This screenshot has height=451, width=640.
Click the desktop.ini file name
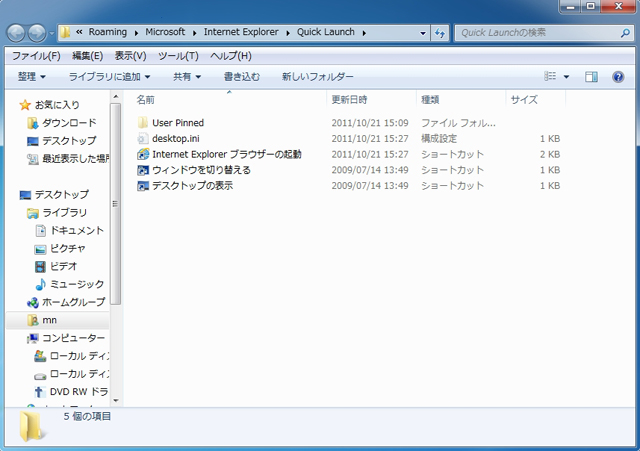point(176,139)
